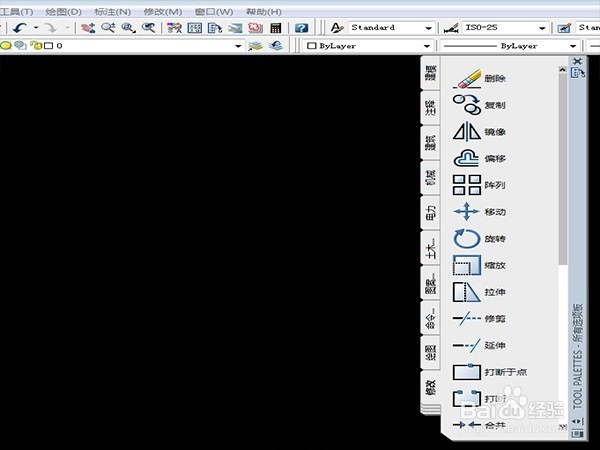Click the Help question mark icon
This screenshot has height=450, width=600.
[x=302, y=28]
